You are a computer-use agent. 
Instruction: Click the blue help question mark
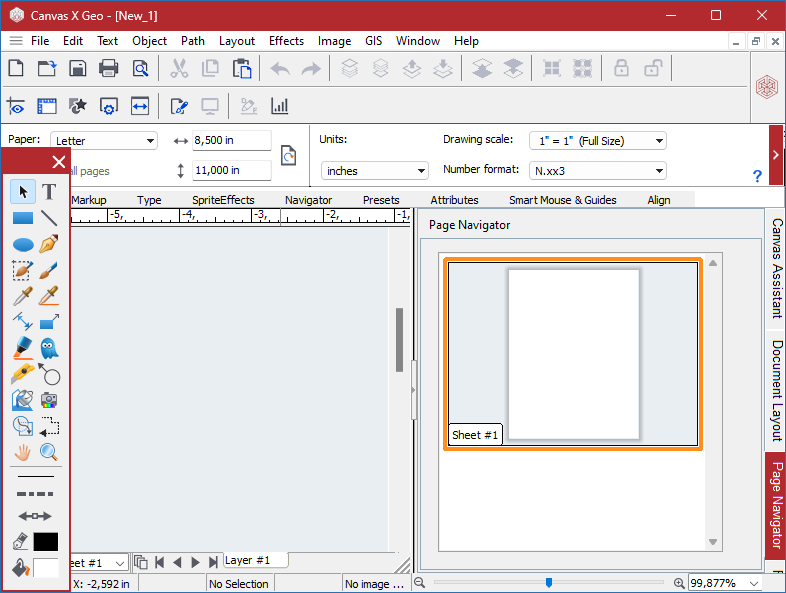click(757, 176)
